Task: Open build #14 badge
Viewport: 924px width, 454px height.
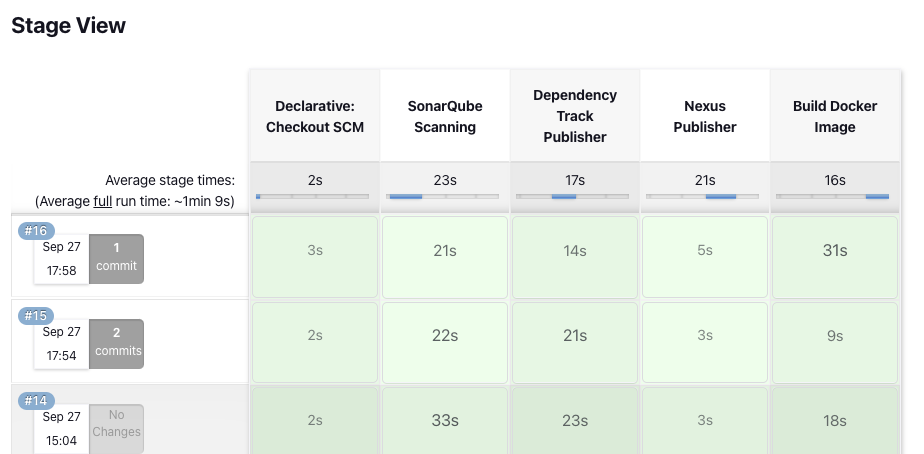Action: coord(36,401)
